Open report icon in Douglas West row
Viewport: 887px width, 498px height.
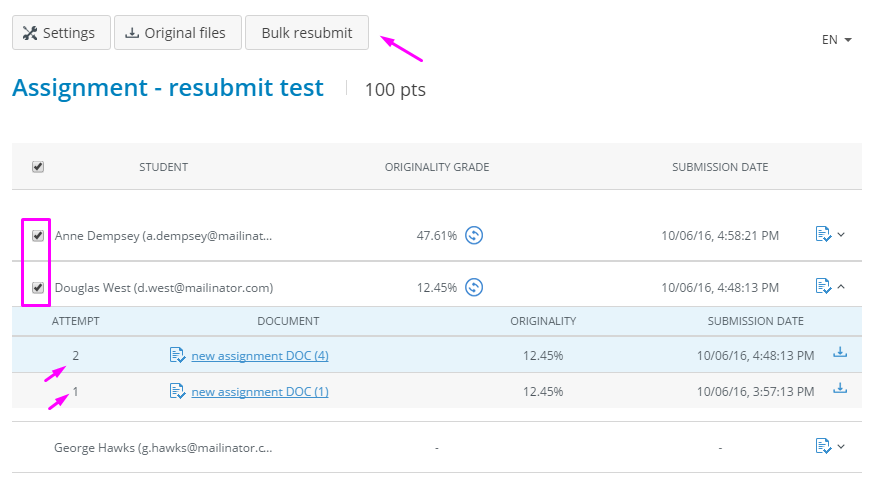(x=823, y=286)
